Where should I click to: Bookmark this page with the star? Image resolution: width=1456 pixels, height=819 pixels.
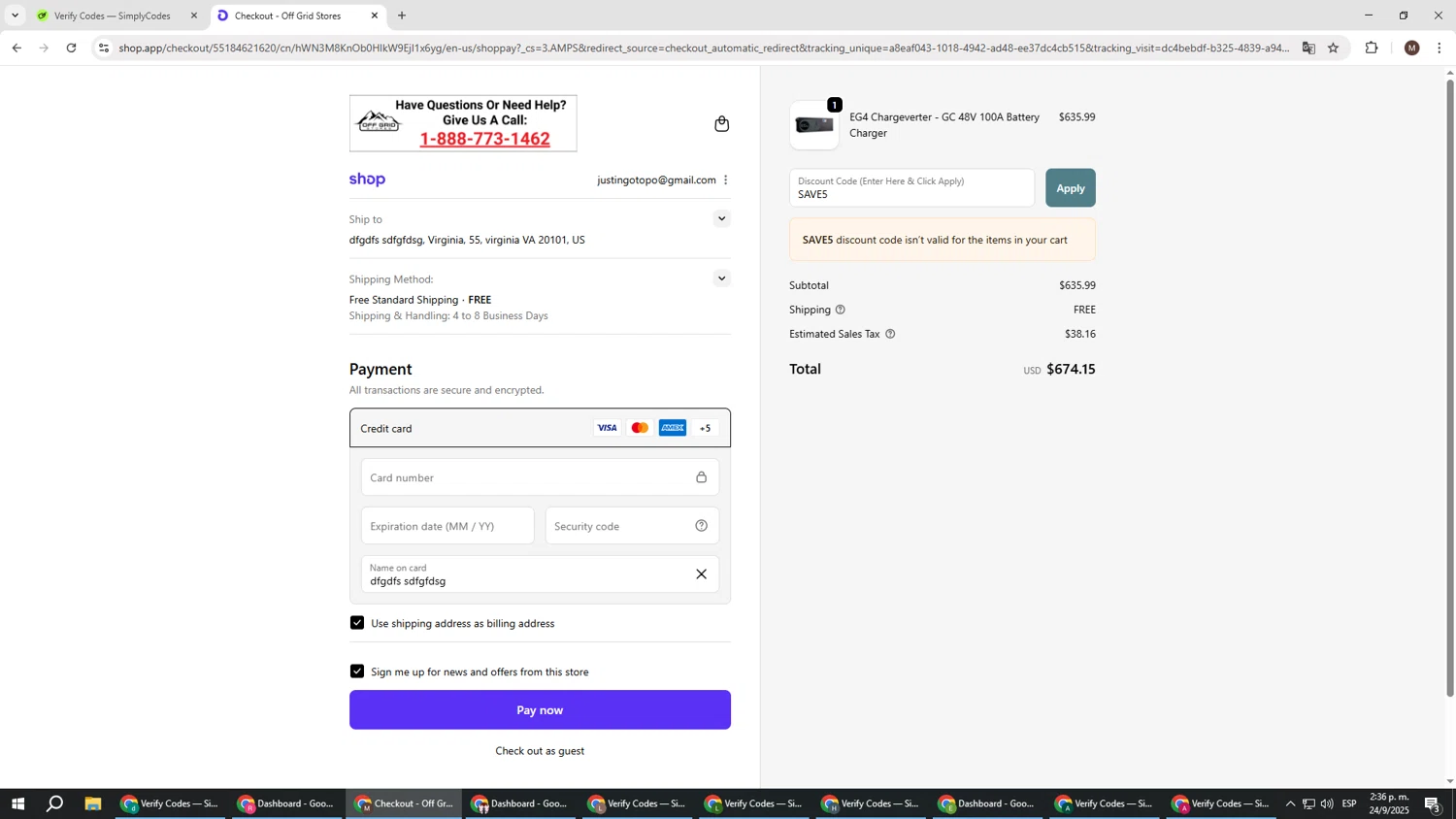[x=1333, y=48]
